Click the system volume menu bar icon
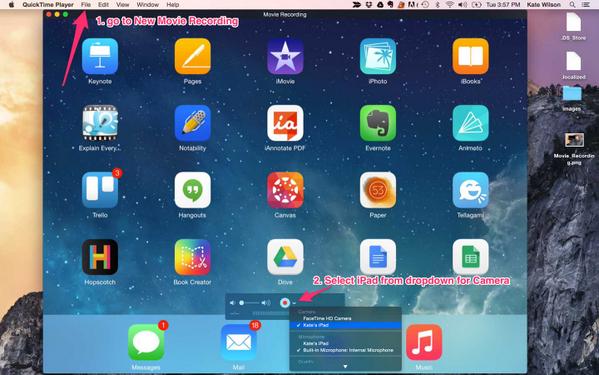This screenshot has width=599, height=375. point(463,5)
